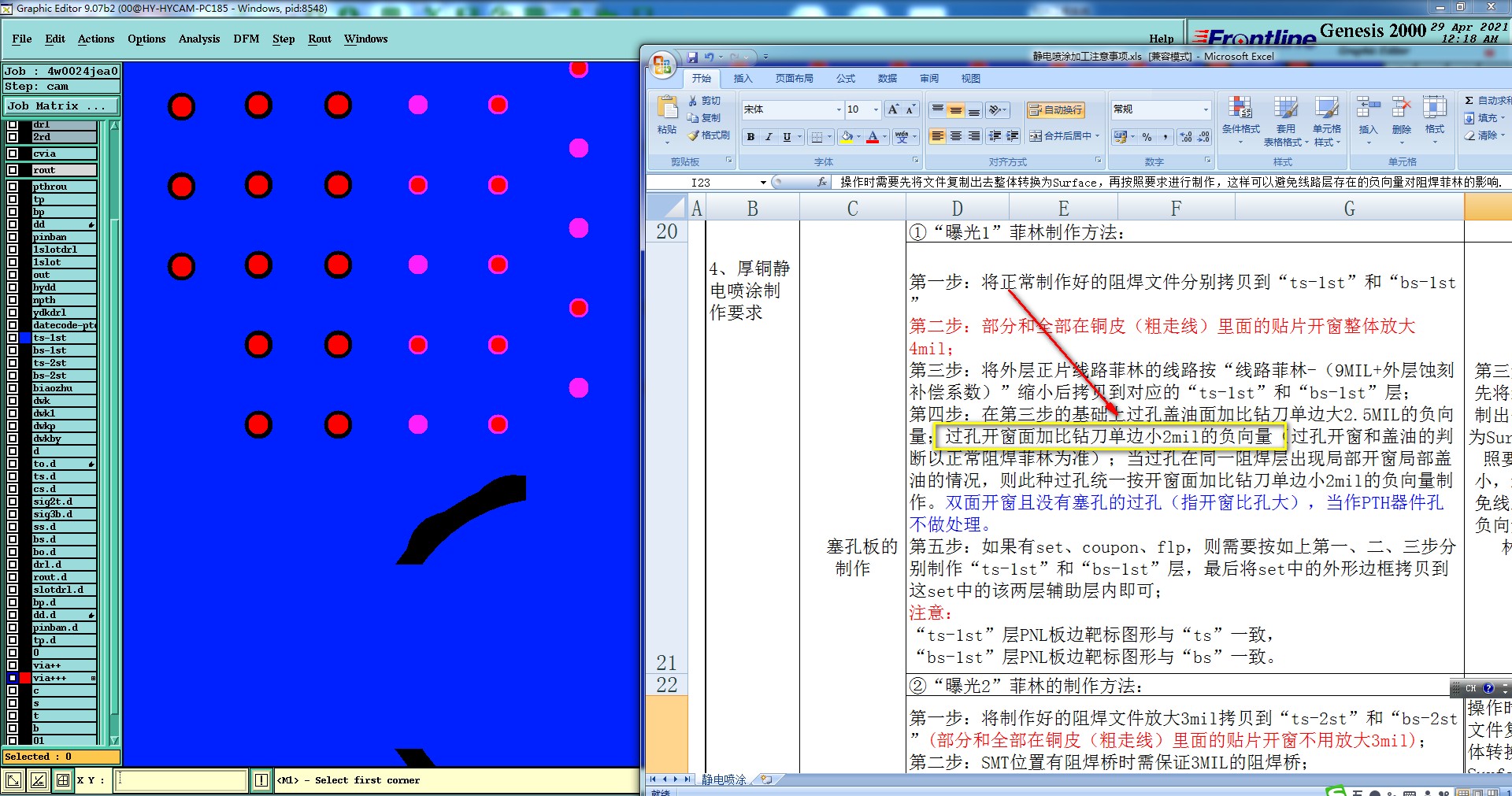Click the grid snap icon beside X Y

click(x=63, y=780)
